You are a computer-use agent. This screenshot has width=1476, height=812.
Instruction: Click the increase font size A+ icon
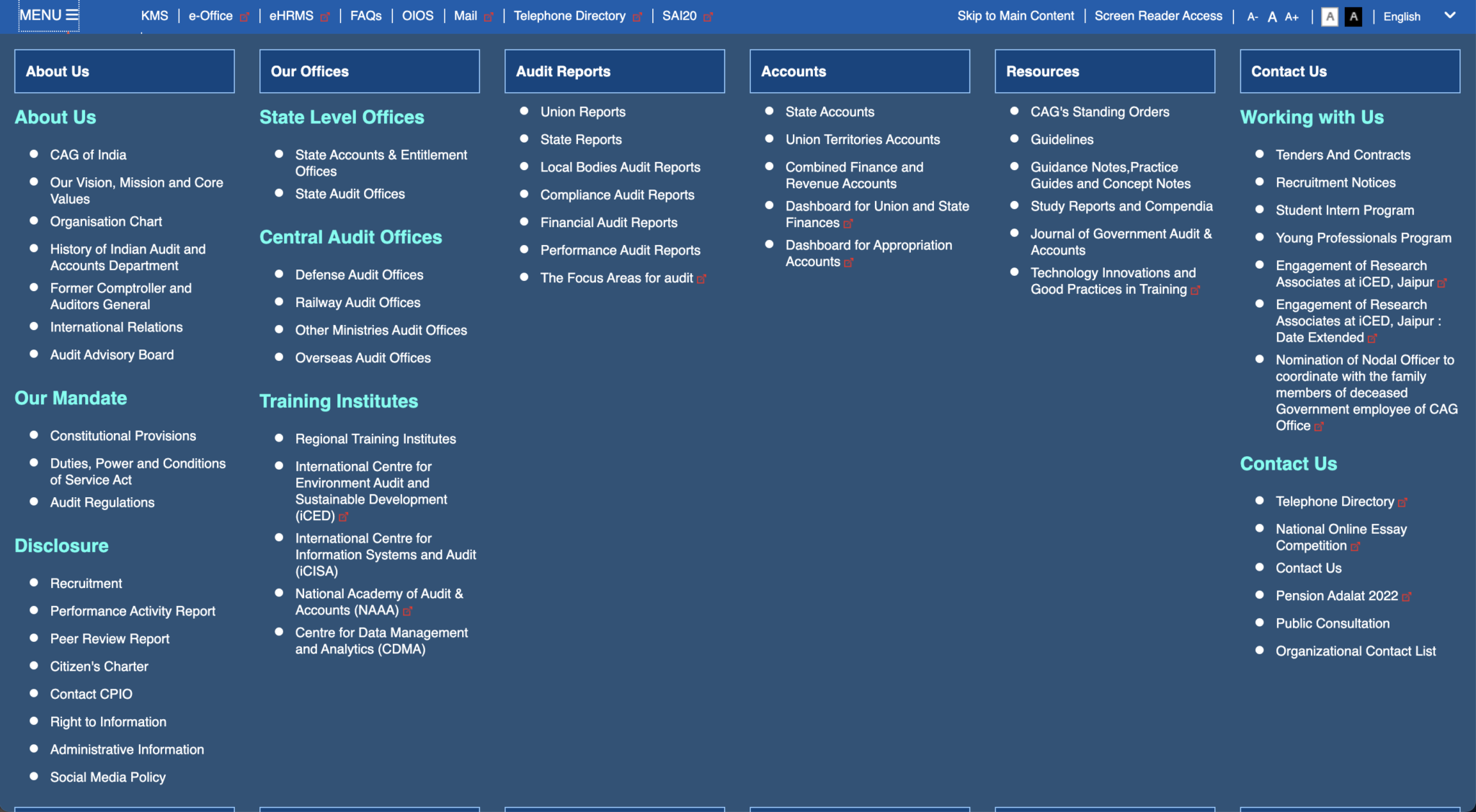(1291, 17)
